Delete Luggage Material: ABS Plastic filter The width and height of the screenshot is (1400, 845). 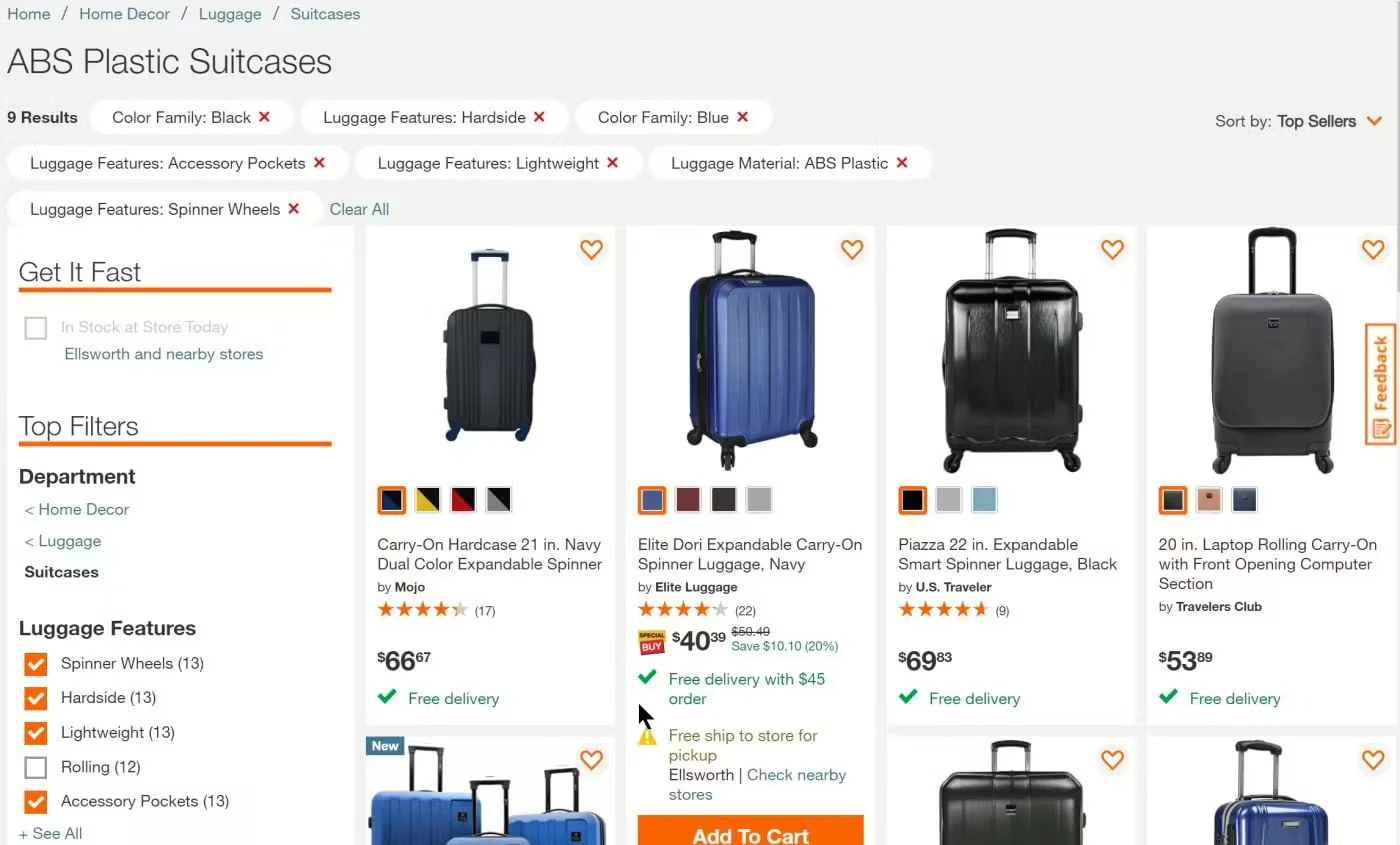tap(901, 163)
